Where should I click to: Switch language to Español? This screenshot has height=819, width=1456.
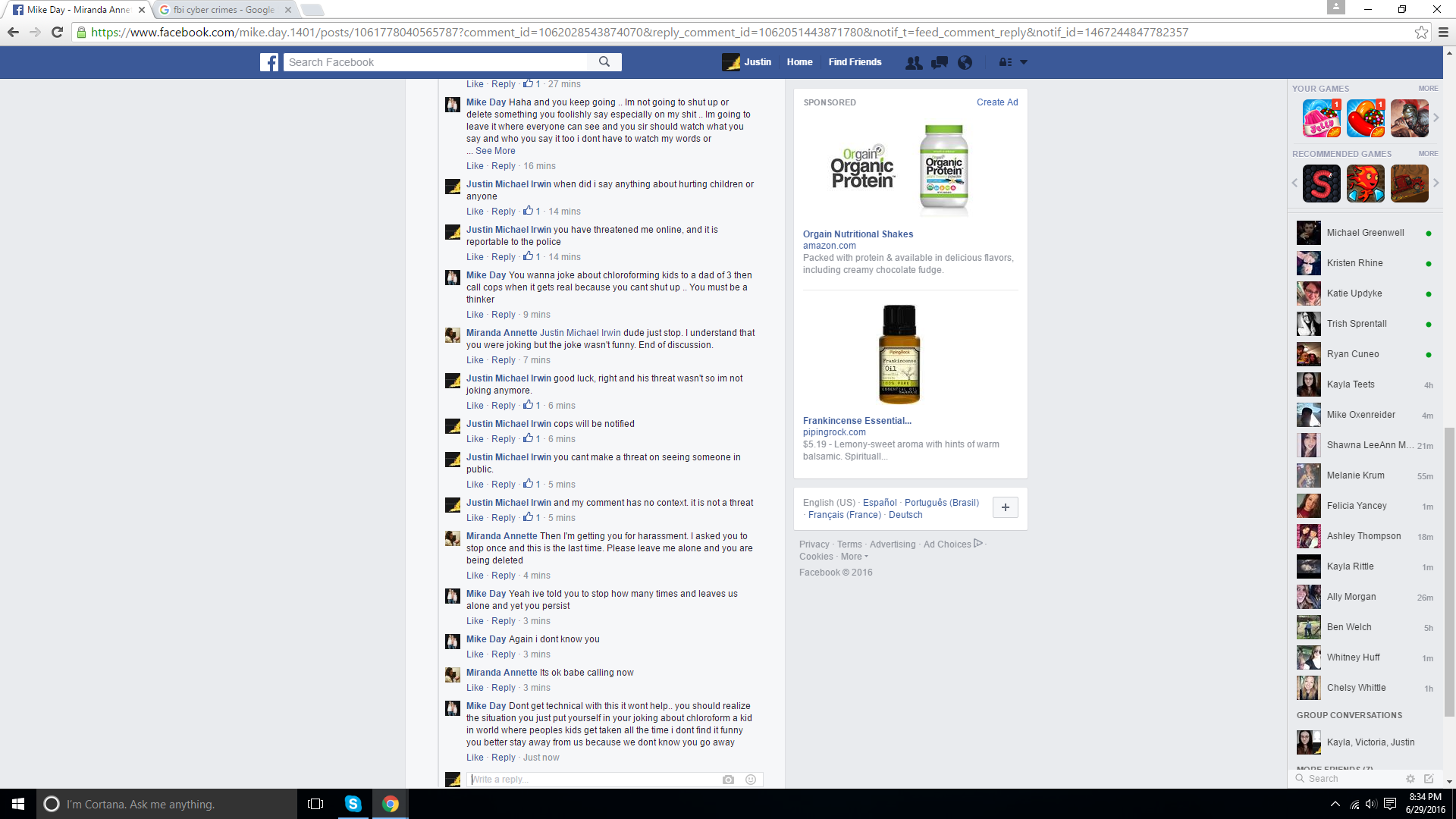point(880,503)
